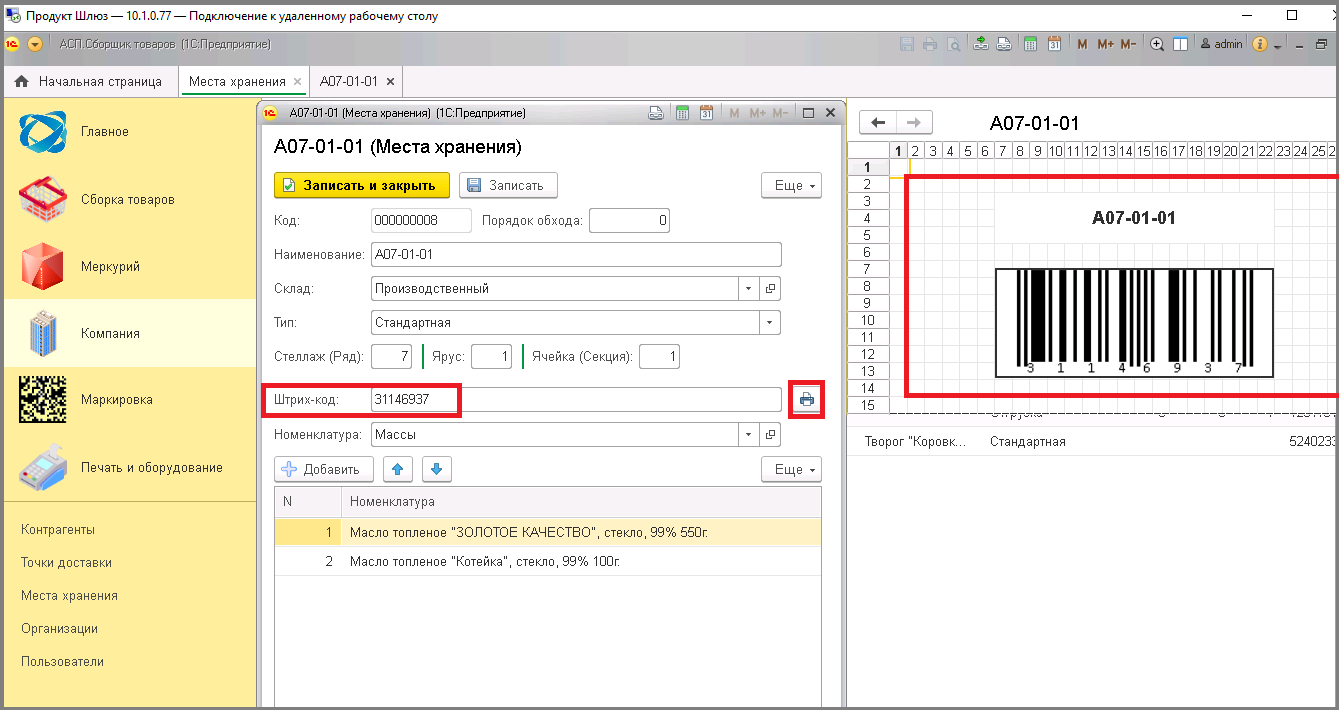The image size is (1339, 710).
Task: Move row down with arrow button
Action: [438, 469]
